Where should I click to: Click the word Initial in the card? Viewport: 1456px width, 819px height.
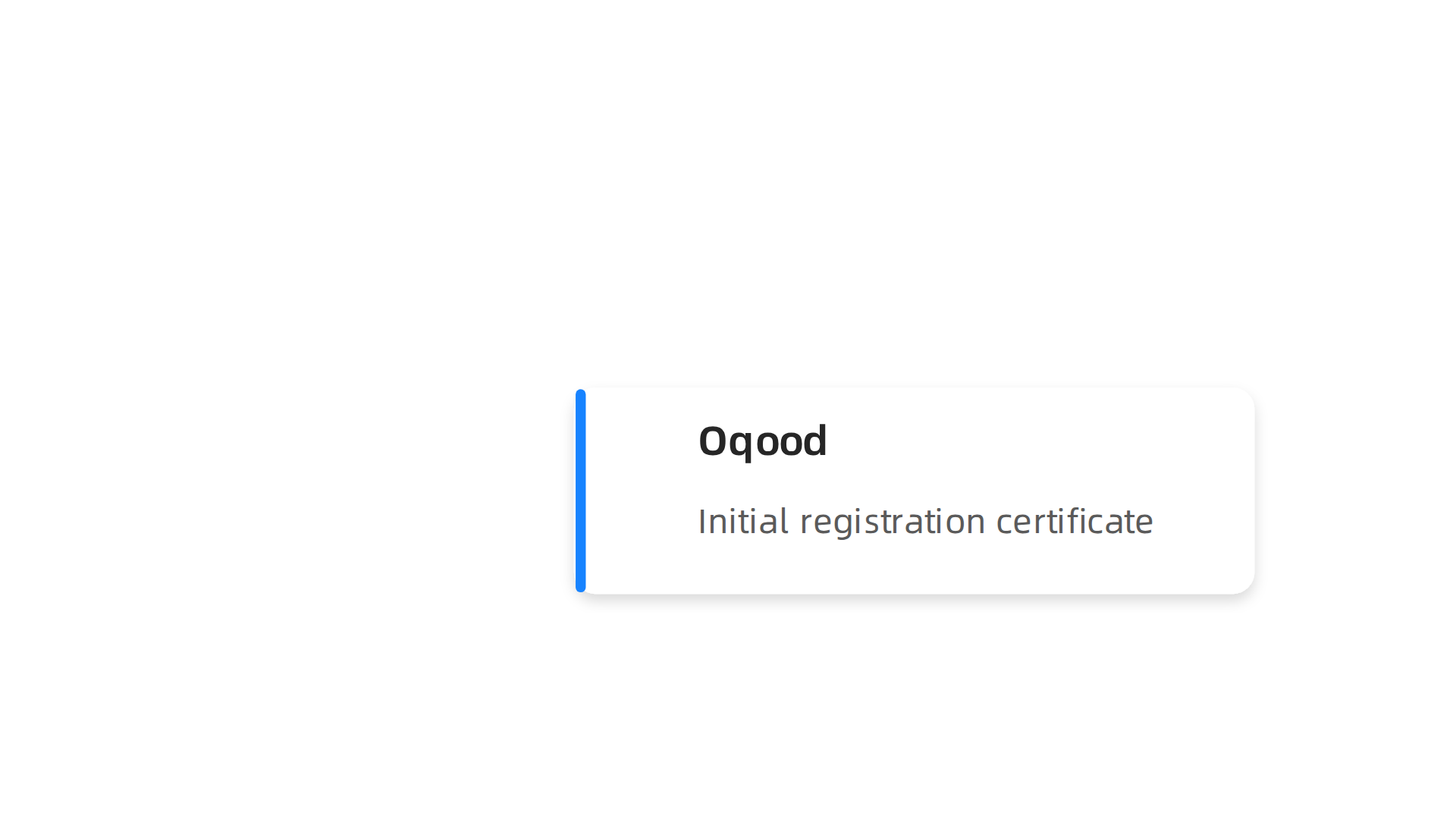click(743, 521)
